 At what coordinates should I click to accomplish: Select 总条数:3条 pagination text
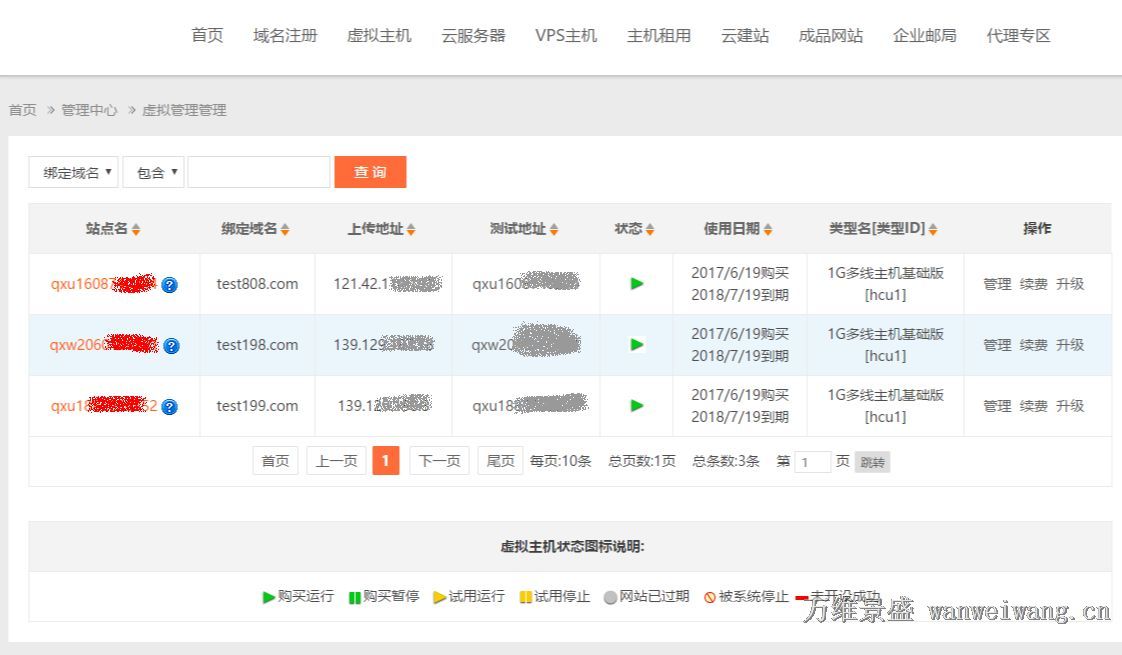[726, 460]
